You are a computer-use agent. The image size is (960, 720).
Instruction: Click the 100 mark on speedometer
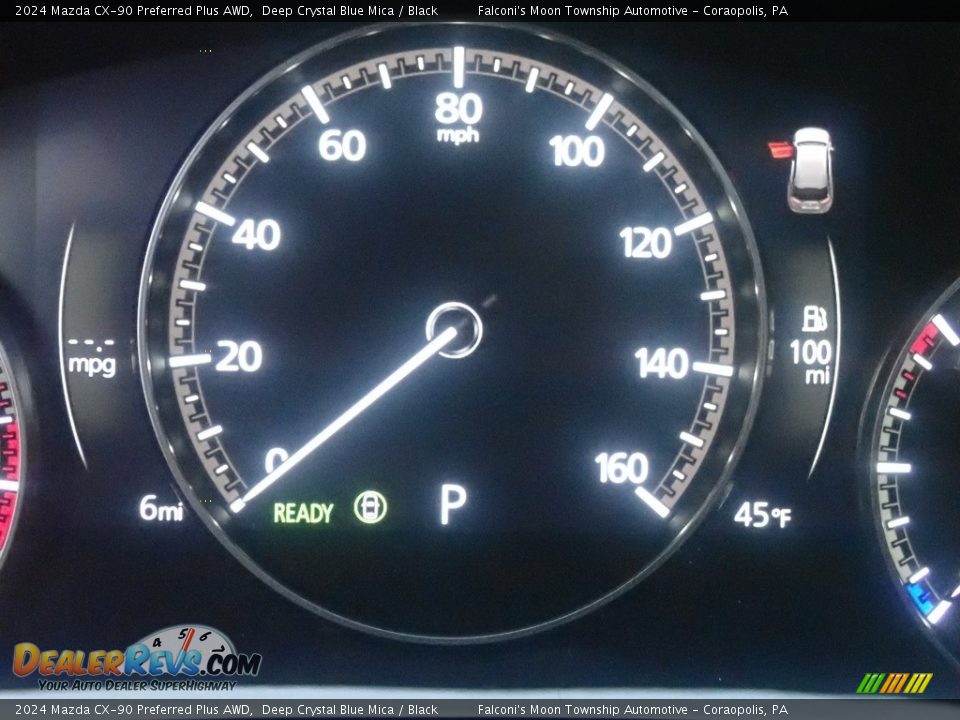coord(577,151)
